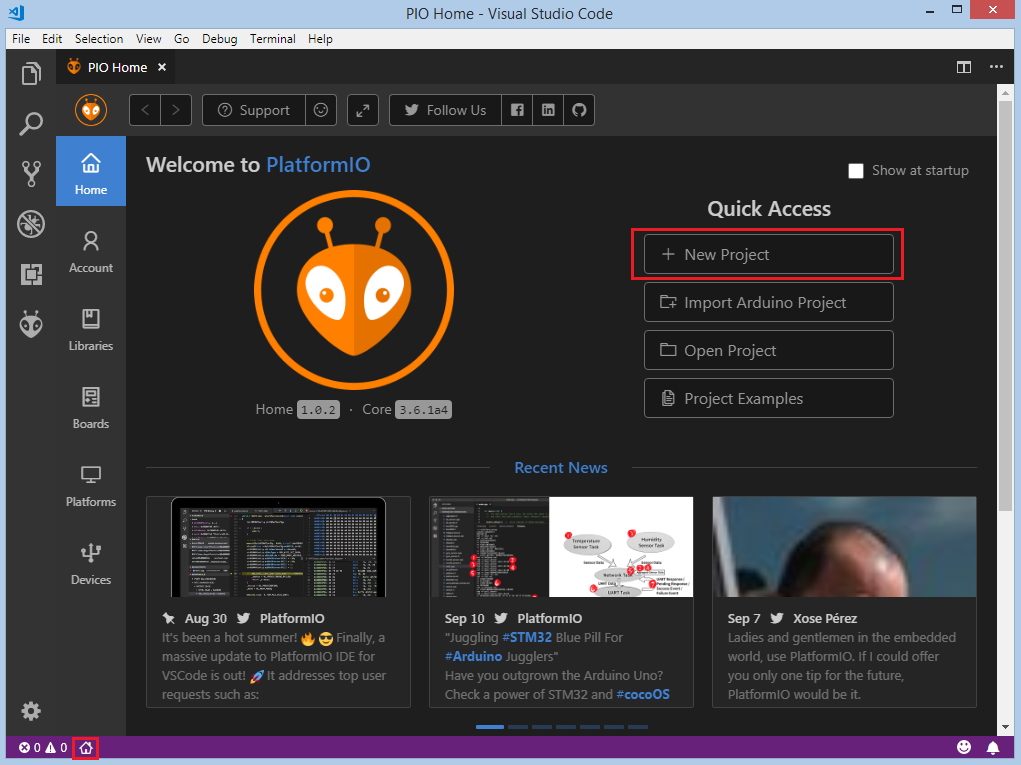Click the feedback smiley in the status bar

[x=963, y=746]
